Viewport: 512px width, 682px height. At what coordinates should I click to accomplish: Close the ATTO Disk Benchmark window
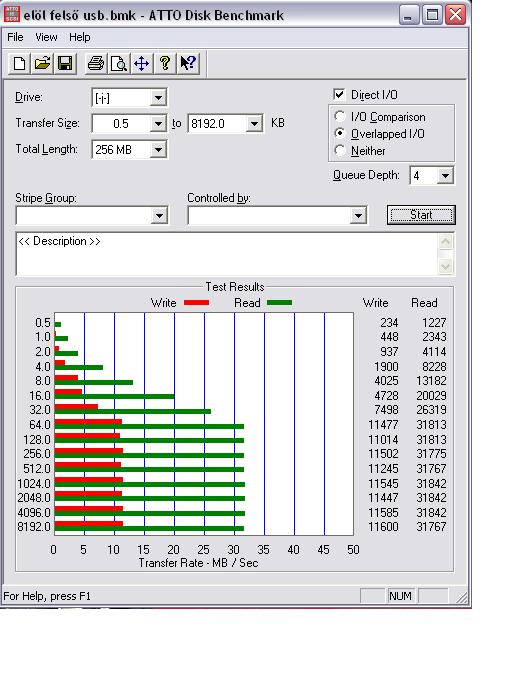455,15
